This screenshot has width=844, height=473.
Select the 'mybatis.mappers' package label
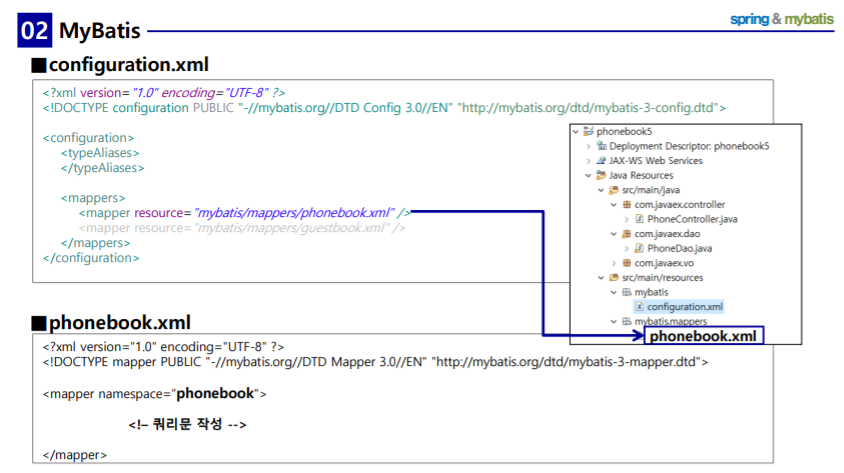671,321
